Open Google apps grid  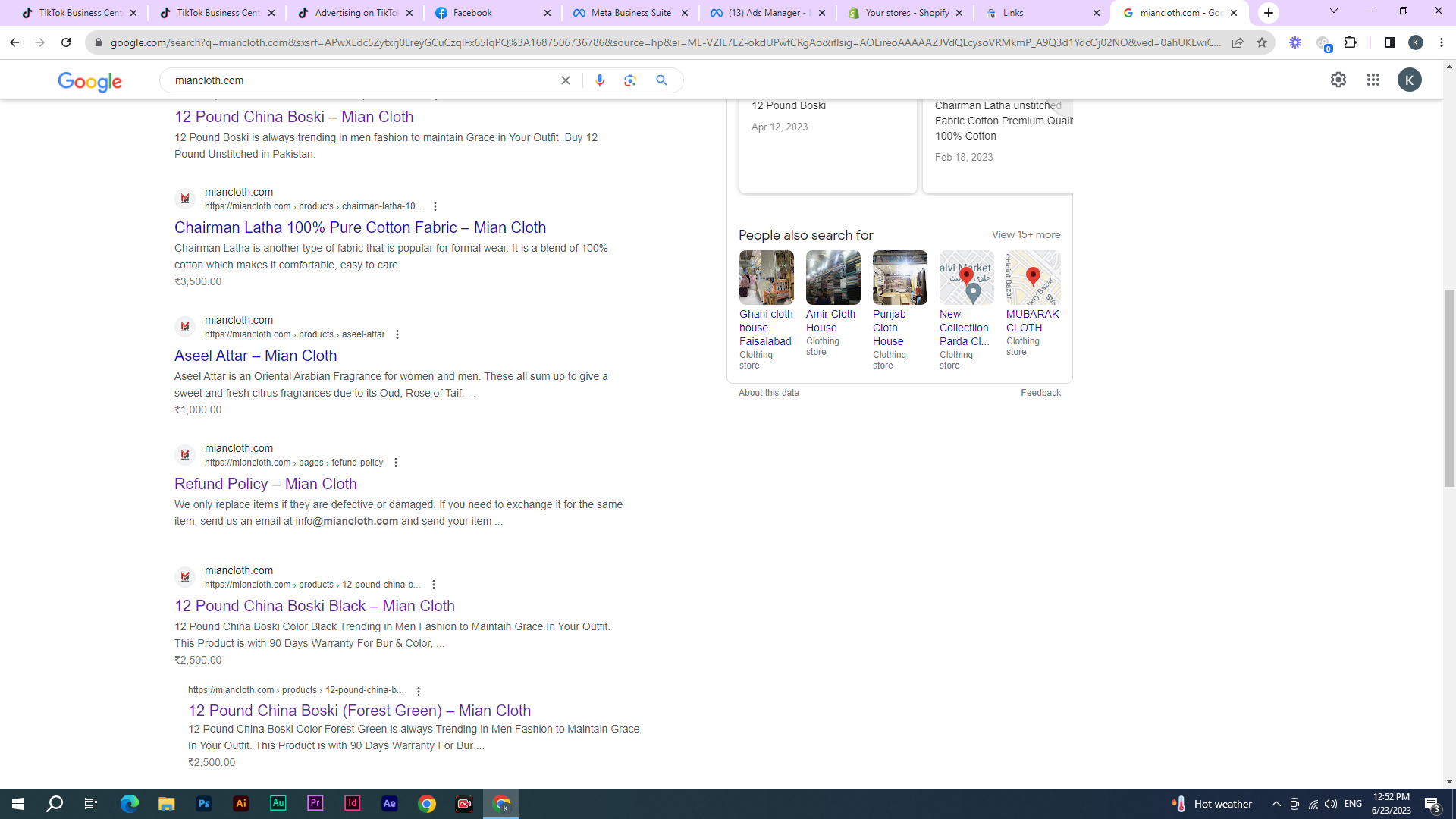(x=1373, y=80)
